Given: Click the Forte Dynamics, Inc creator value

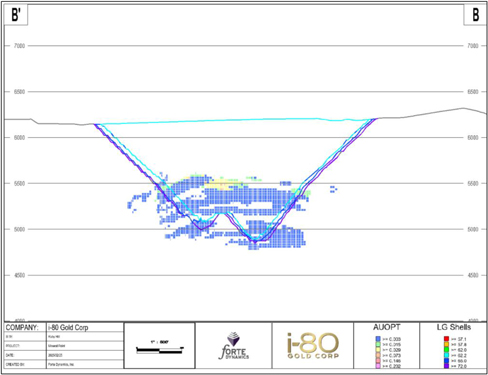Looking at the screenshot, I should (61, 364).
